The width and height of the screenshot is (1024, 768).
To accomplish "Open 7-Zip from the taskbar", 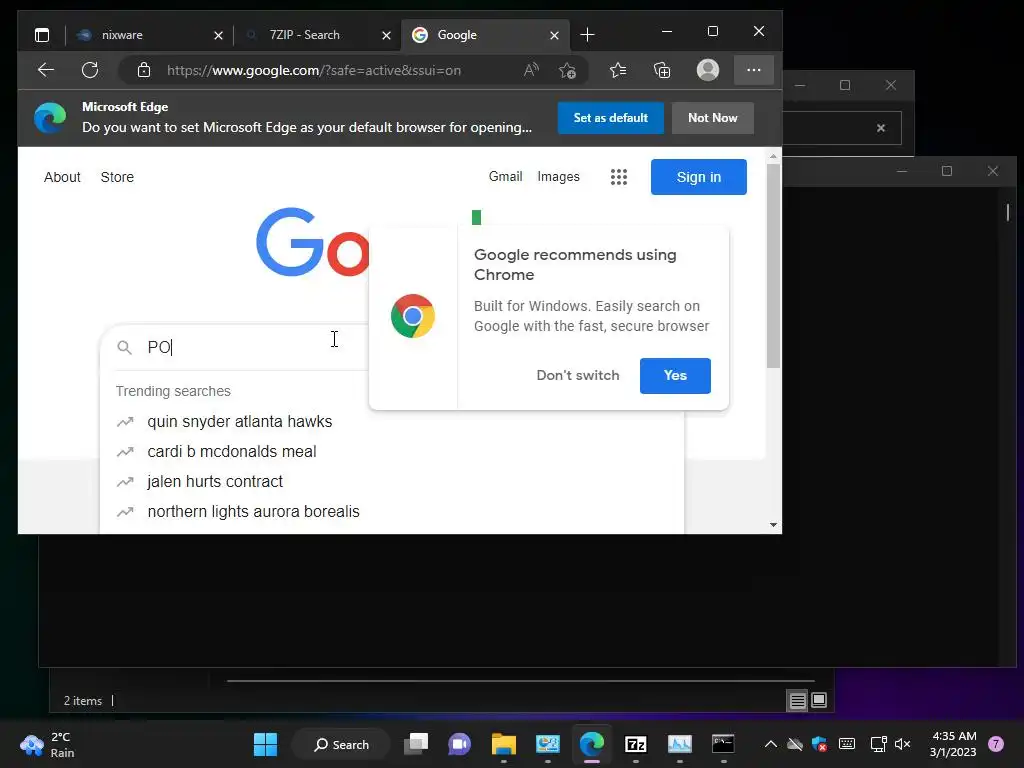I will click(635, 744).
